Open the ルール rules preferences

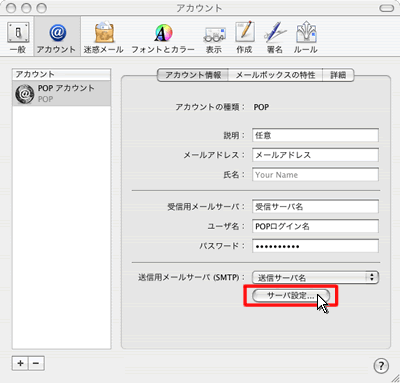pos(306,38)
